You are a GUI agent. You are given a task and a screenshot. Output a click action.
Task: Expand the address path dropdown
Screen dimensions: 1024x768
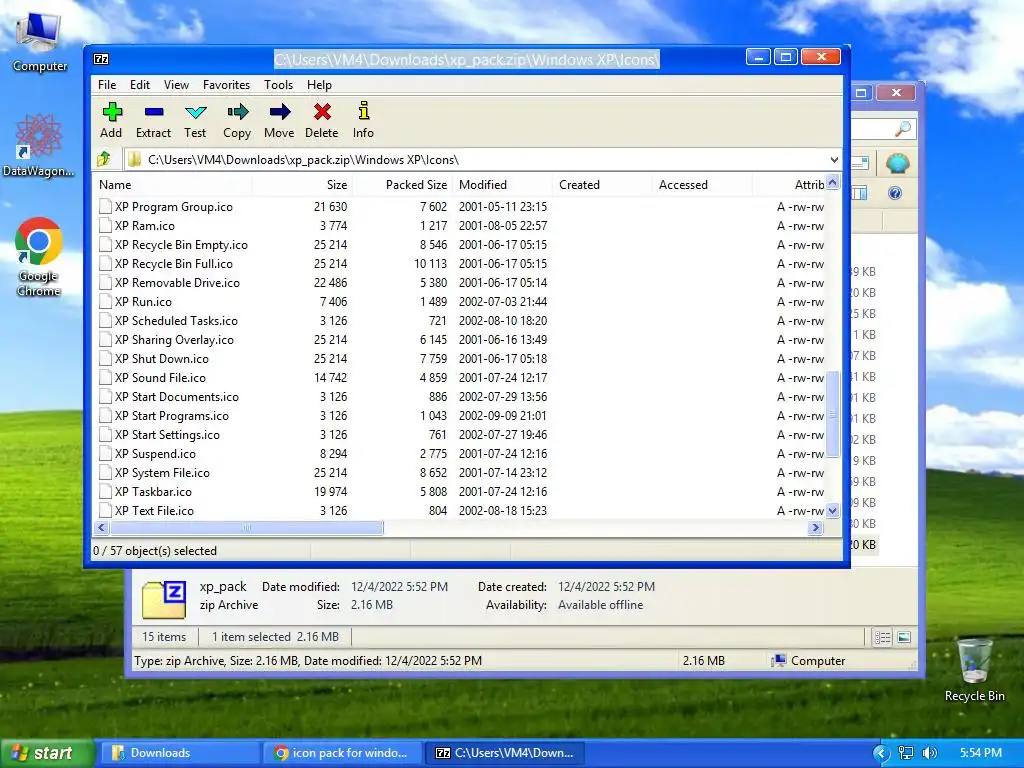(x=834, y=159)
